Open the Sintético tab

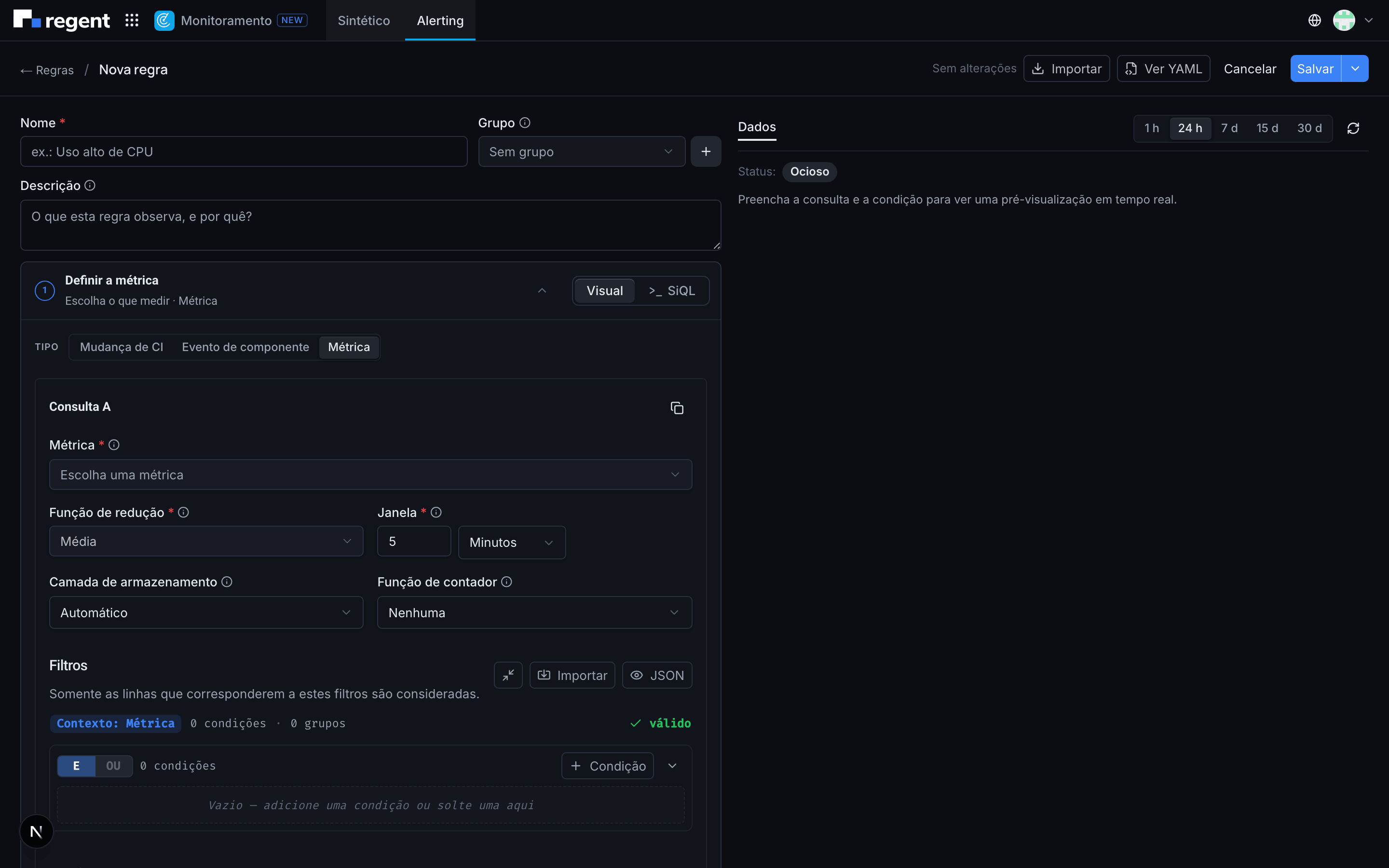364,21
